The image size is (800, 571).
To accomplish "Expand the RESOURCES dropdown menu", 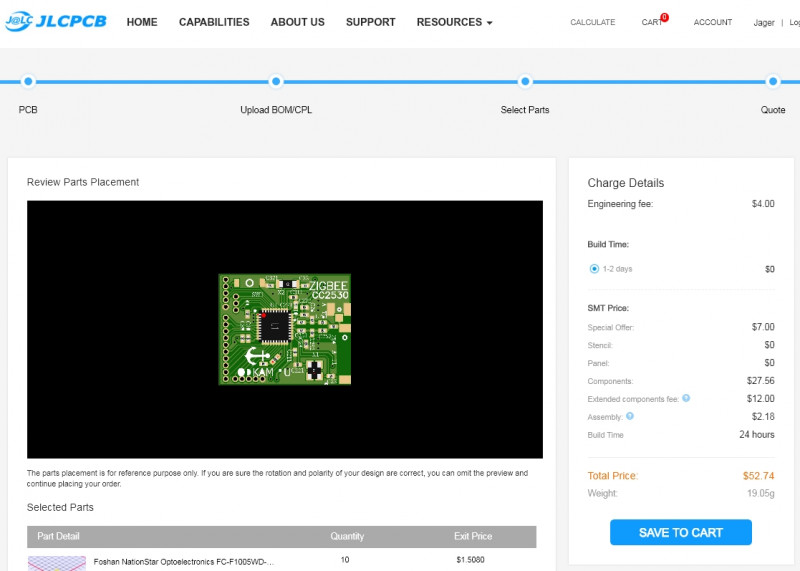I will coord(454,22).
